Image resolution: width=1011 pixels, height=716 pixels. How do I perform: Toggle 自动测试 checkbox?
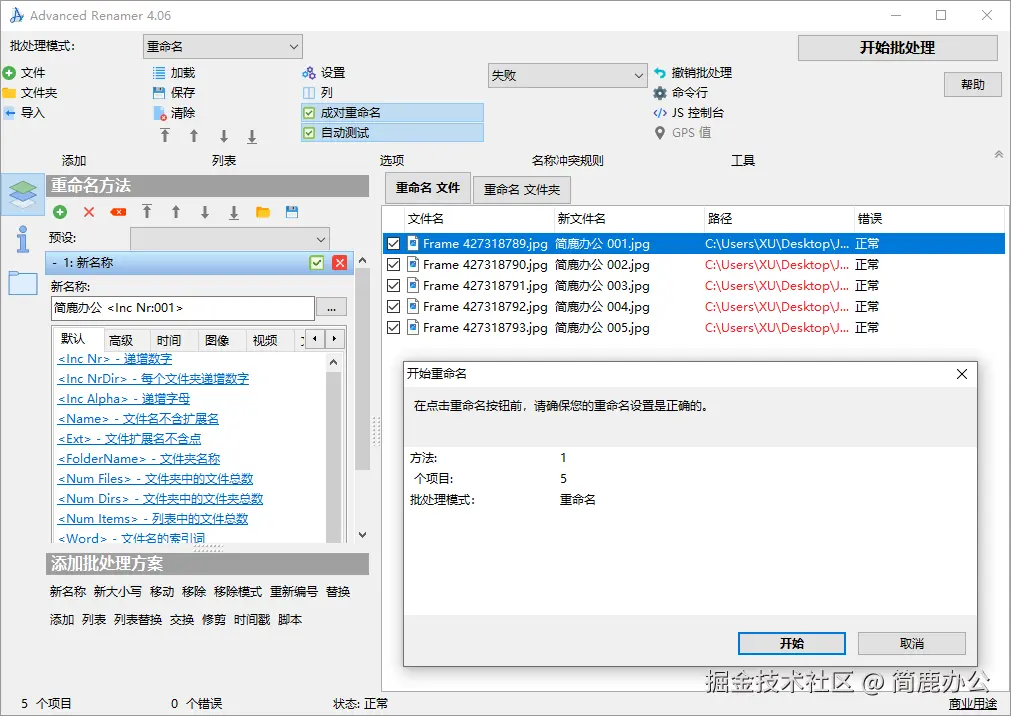click(x=309, y=134)
